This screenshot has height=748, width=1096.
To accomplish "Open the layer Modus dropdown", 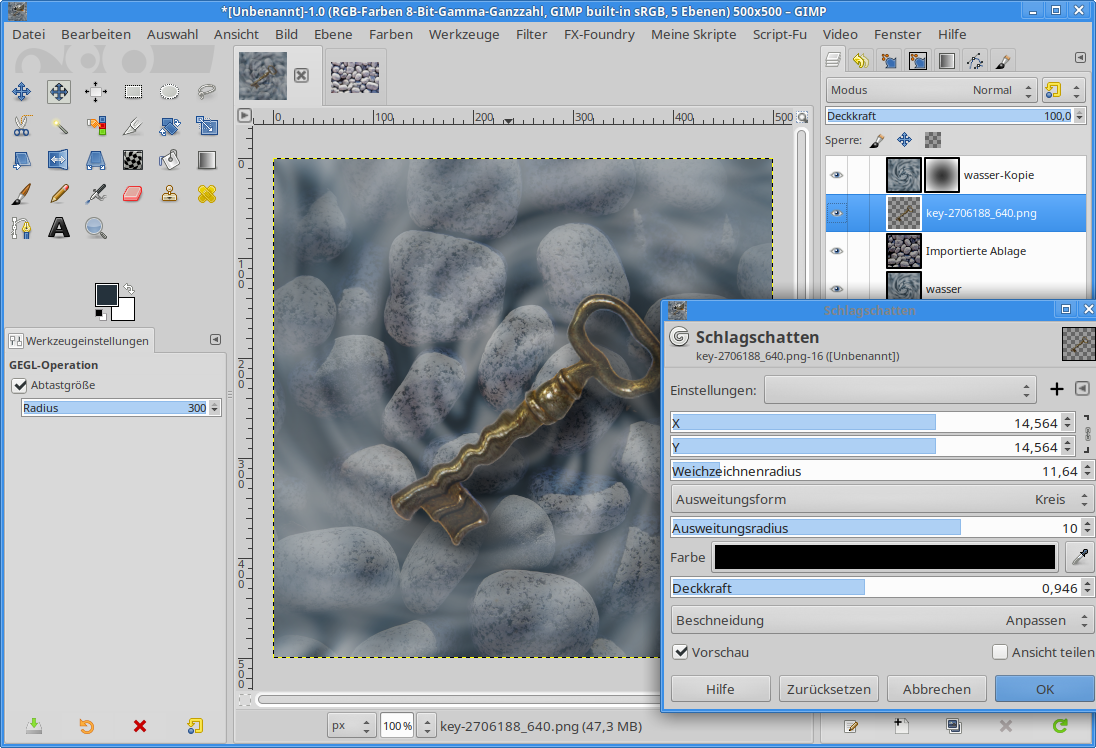I will click(930, 90).
